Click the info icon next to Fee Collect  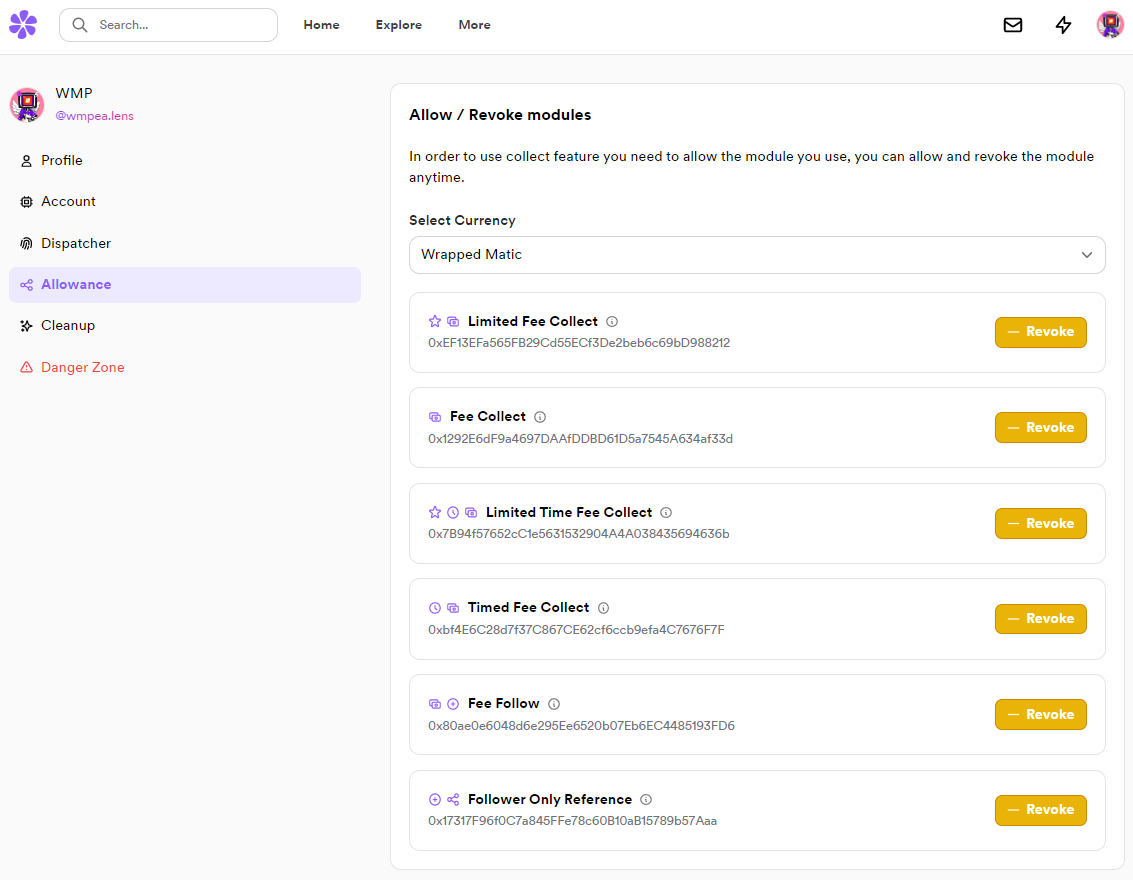click(x=540, y=417)
